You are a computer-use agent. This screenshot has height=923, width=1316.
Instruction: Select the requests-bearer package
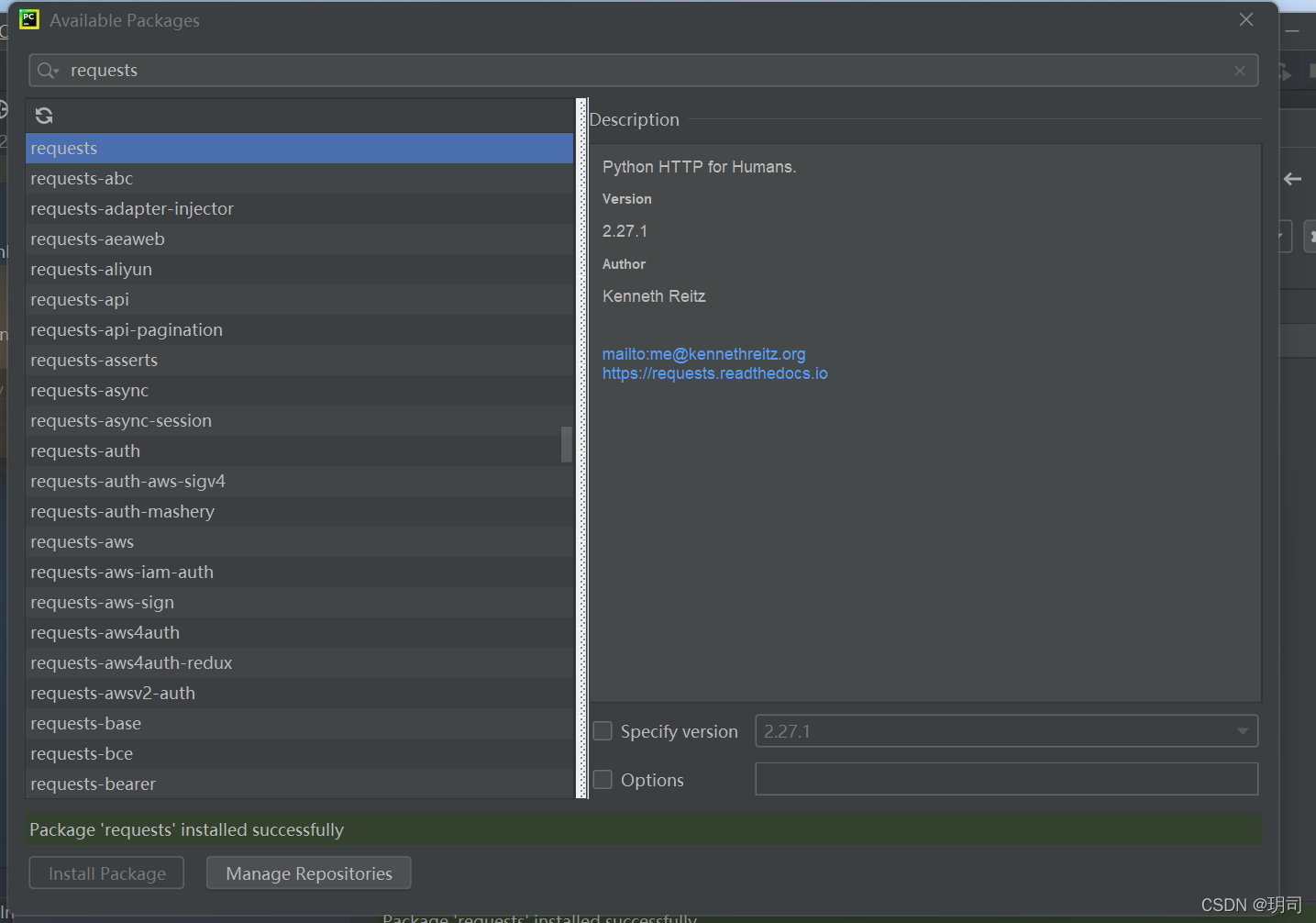pyautogui.click(x=299, y=784)
